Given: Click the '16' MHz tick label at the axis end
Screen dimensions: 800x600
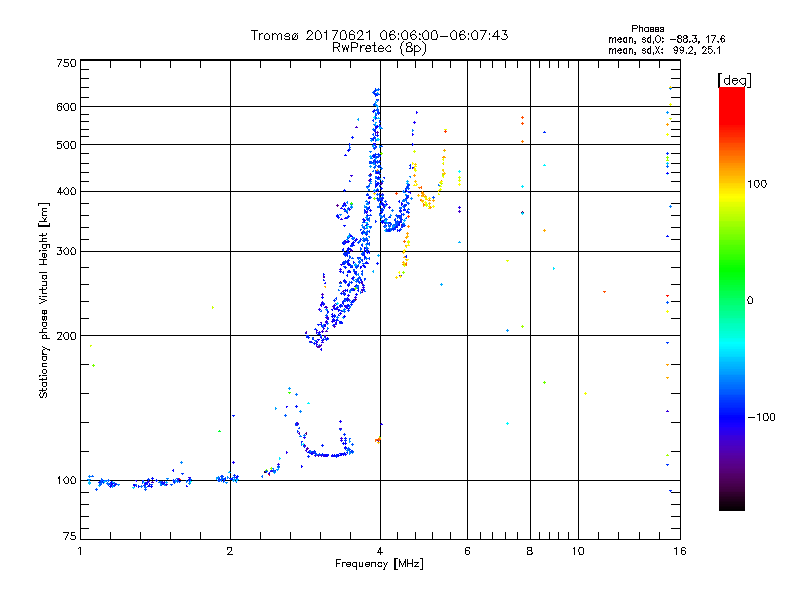Looking at the screenshot, I should tap(680, 551).
